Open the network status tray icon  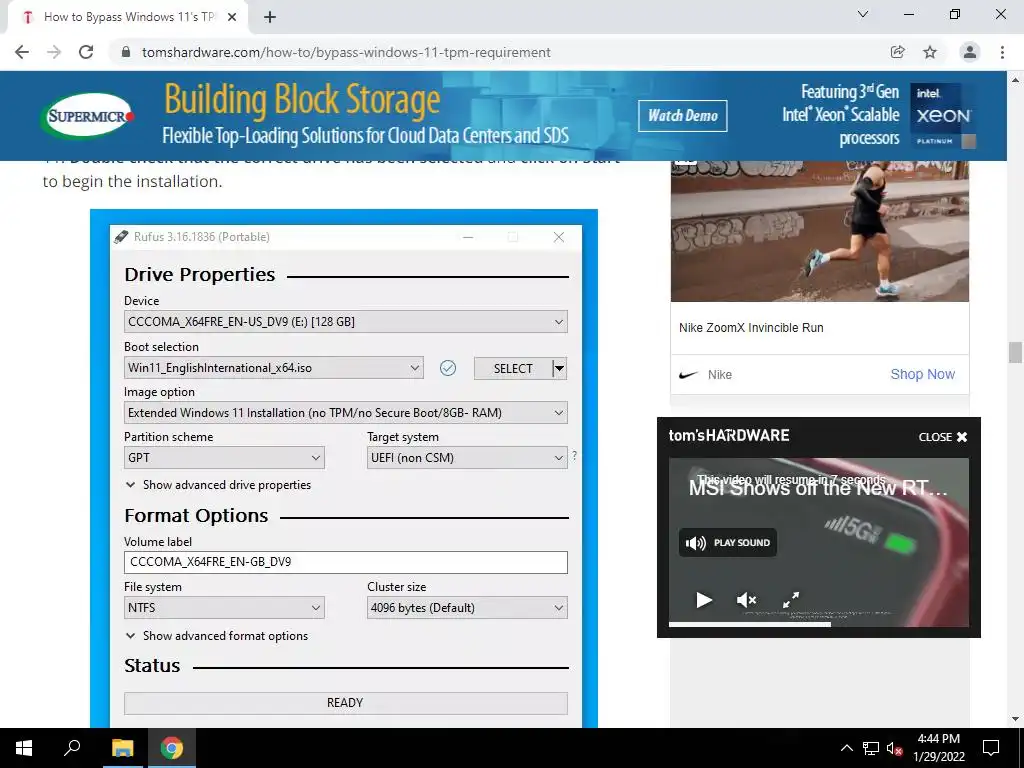click(871, 748)
